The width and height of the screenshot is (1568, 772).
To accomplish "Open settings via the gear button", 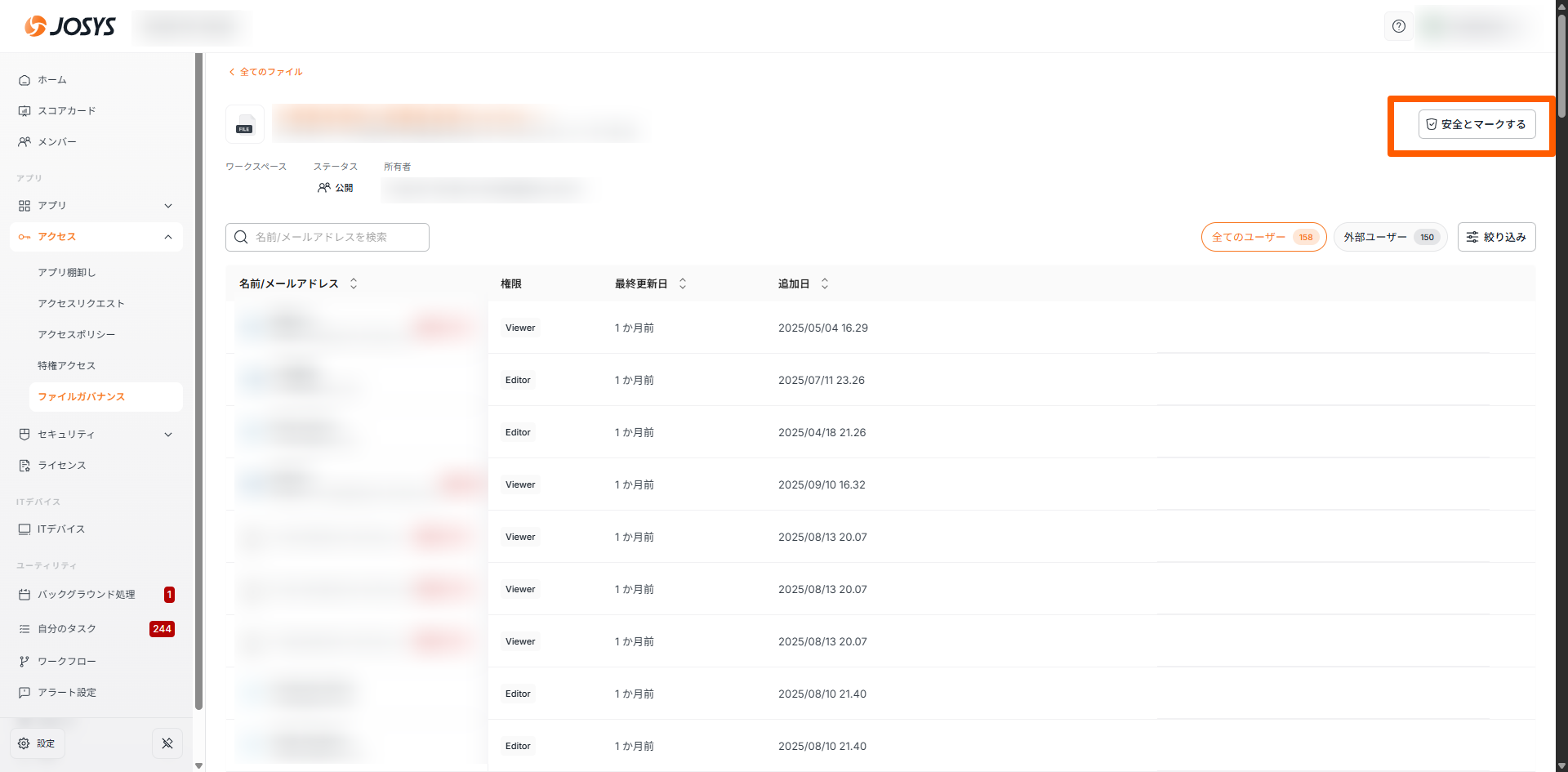I will point(37,743).
